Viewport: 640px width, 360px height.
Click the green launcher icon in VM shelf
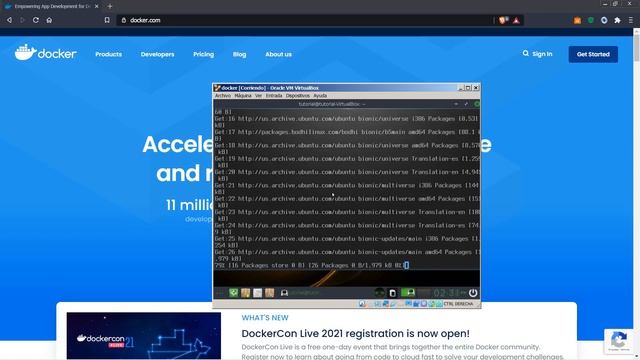coord(233,293)
